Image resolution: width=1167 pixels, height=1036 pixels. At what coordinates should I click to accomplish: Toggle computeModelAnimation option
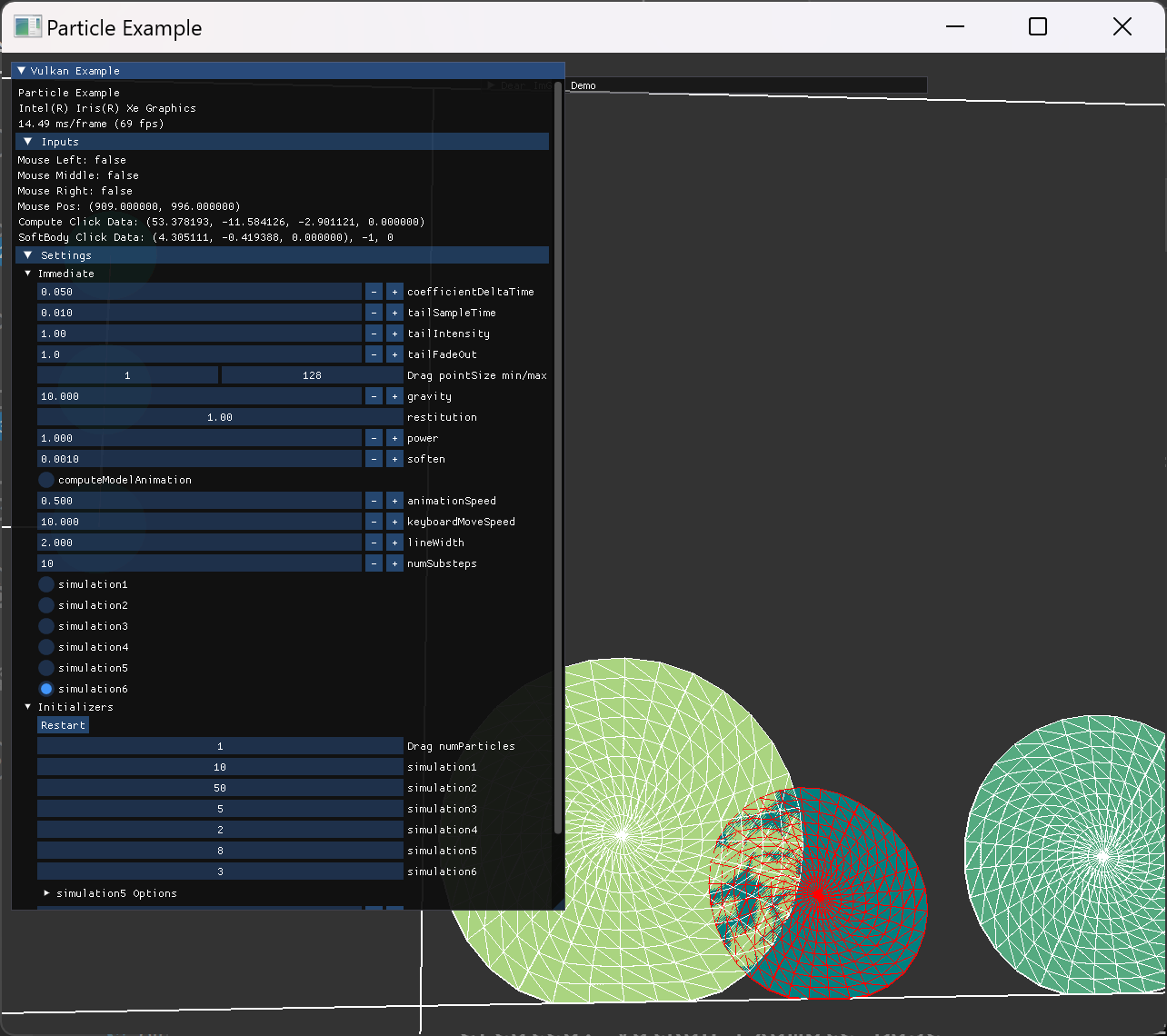pyautogui.click(x=46, y=480)
